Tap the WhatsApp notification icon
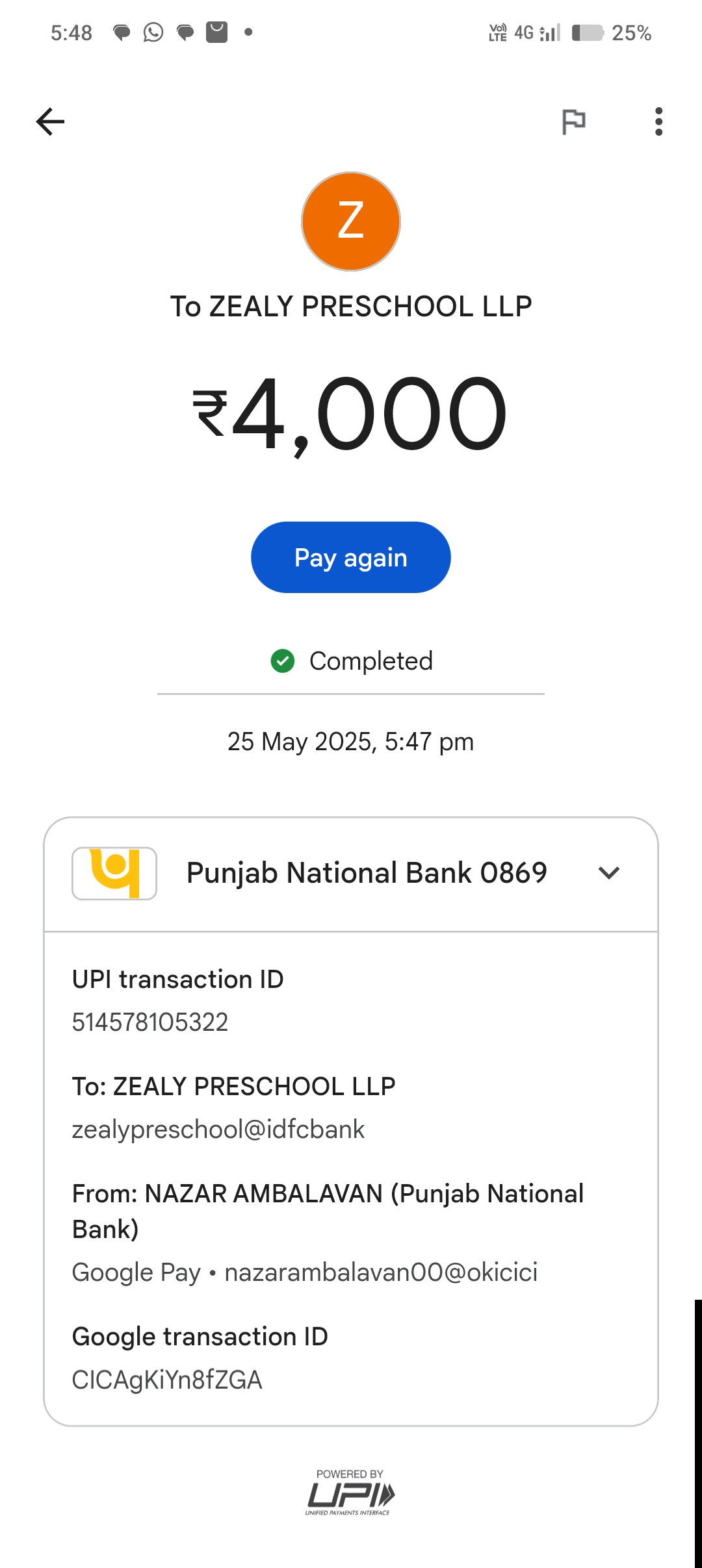The width and height of the screenshot is (702, 1568). [153, 32]
